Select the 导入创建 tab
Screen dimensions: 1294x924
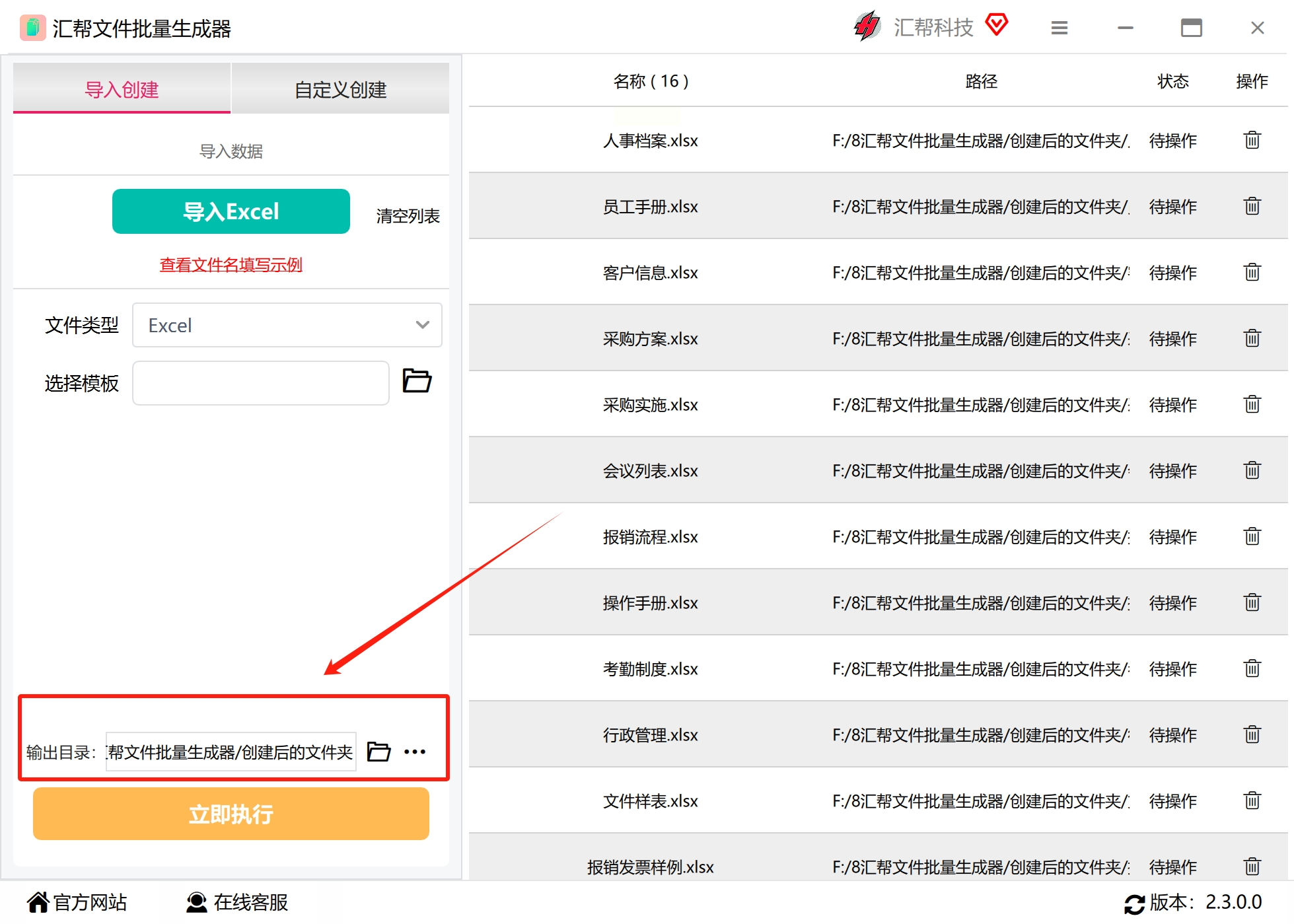click(x=122, y=89)
